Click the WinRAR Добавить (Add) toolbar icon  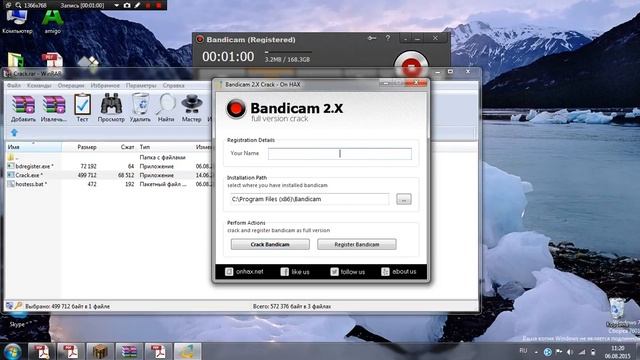pos(23,104)
